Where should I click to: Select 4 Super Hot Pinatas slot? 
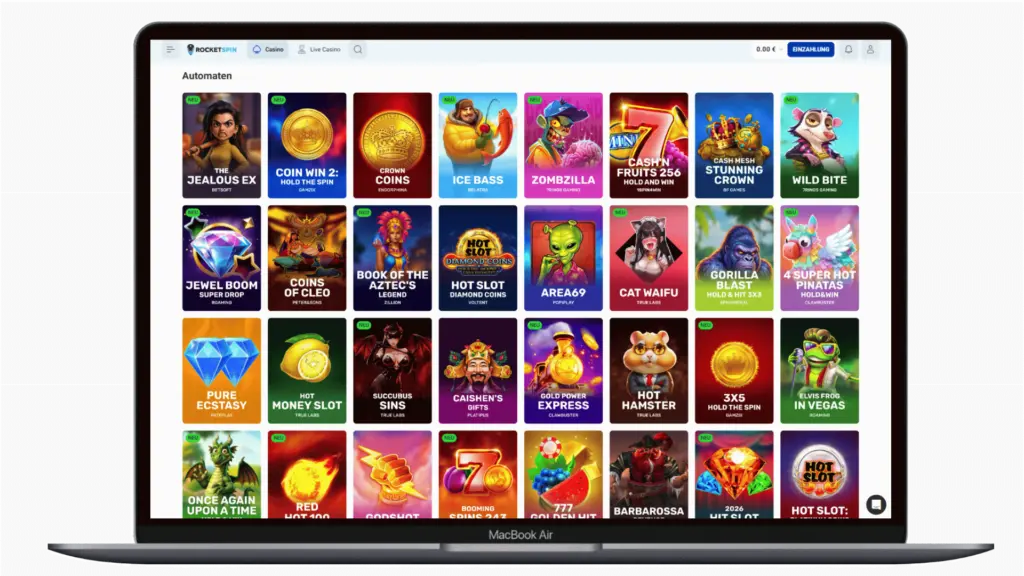pos(820,258)
